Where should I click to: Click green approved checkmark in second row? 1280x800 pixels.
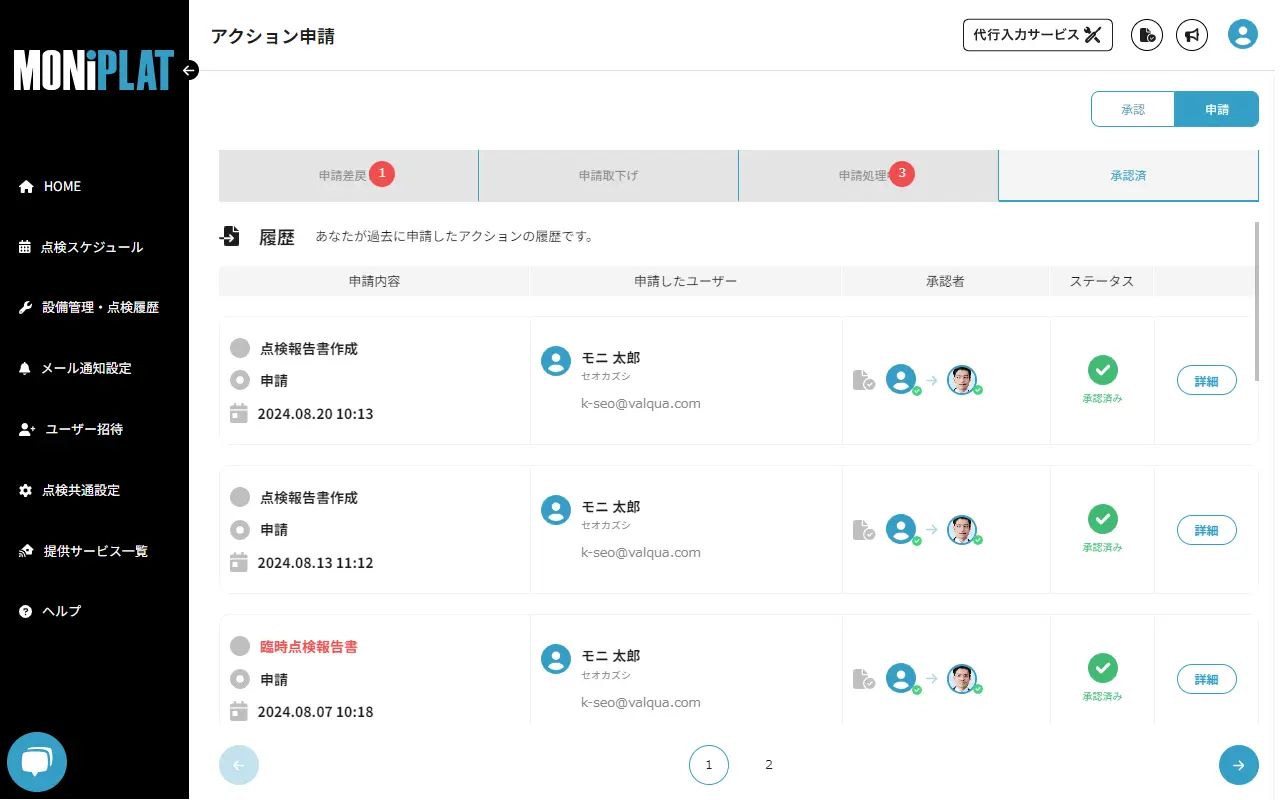click(x=1102, y=519)
